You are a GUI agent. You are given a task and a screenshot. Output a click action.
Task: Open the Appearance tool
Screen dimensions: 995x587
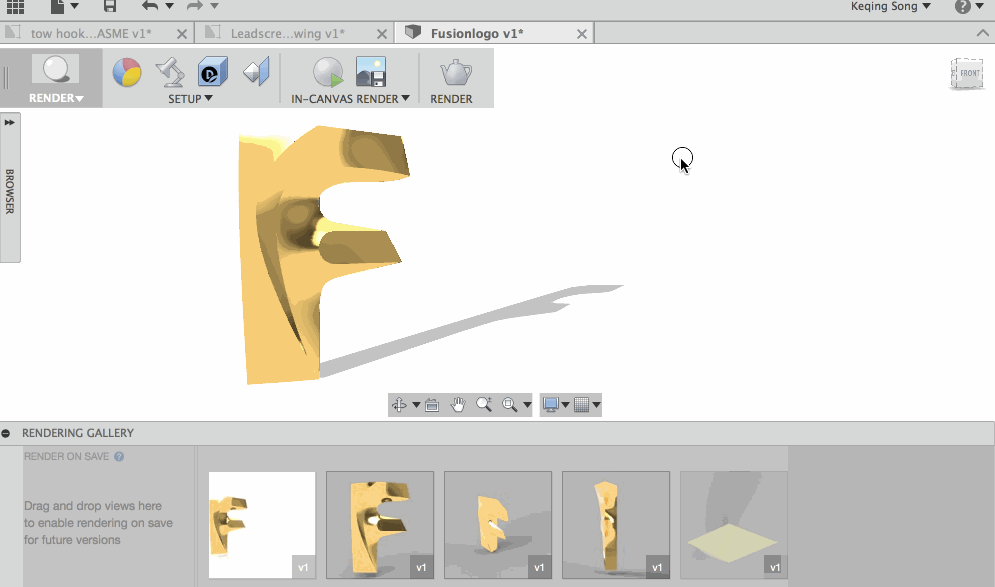coord(127,72)
